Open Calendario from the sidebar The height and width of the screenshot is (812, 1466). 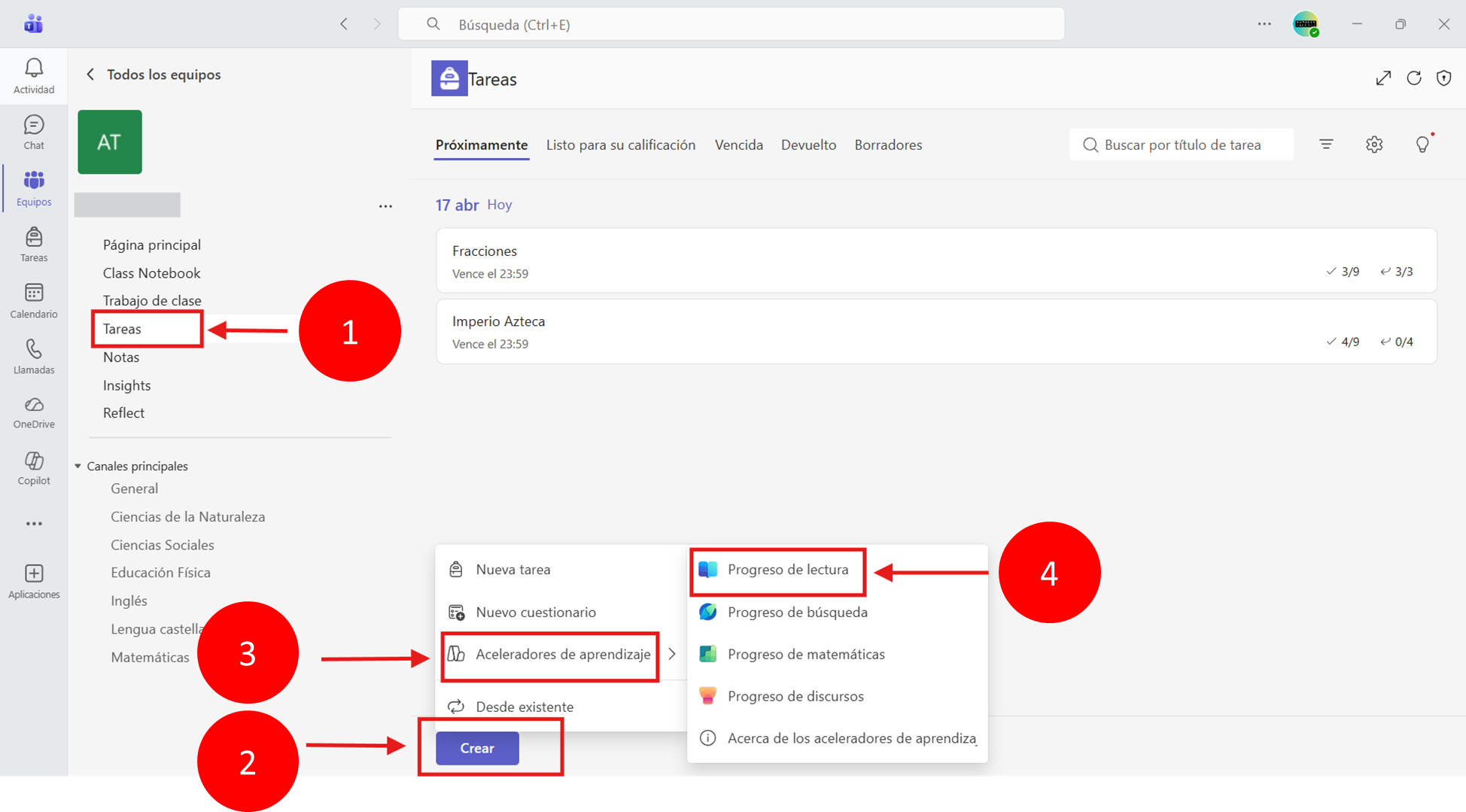point(34,301)
